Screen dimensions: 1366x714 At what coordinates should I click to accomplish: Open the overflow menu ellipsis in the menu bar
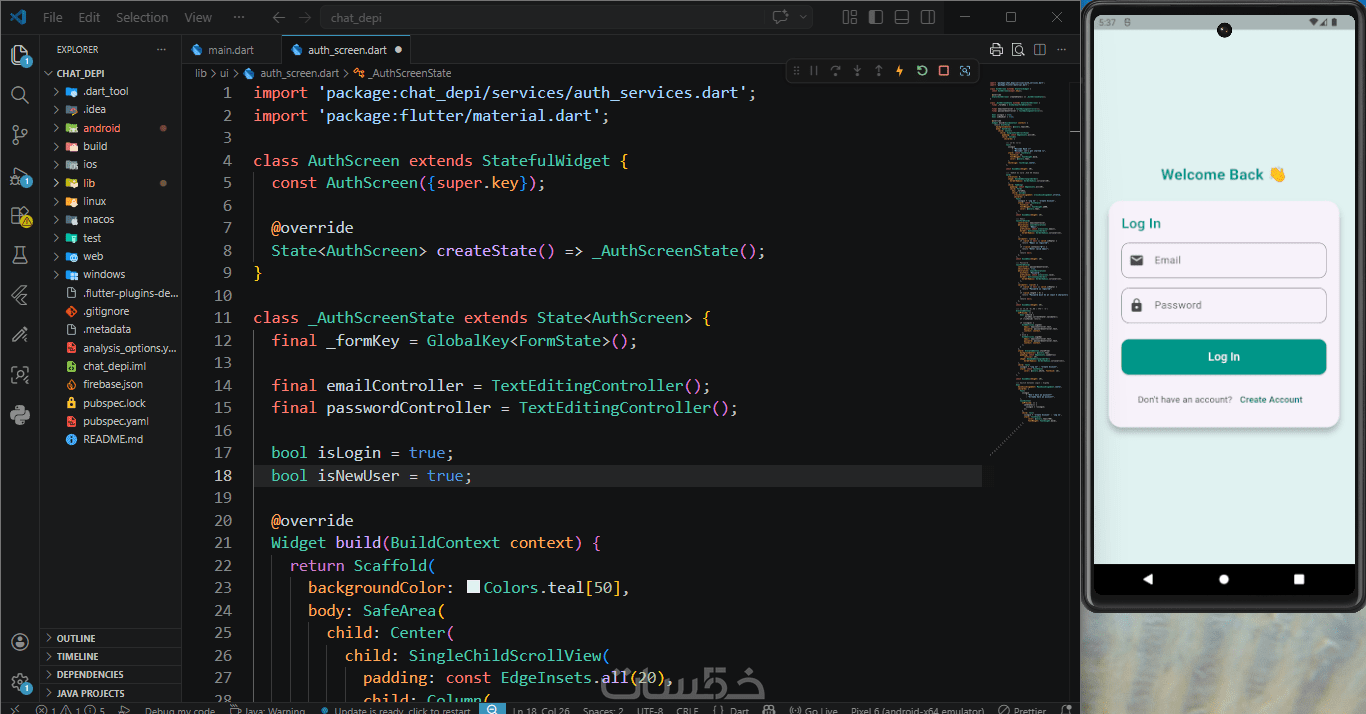(238, 17)
